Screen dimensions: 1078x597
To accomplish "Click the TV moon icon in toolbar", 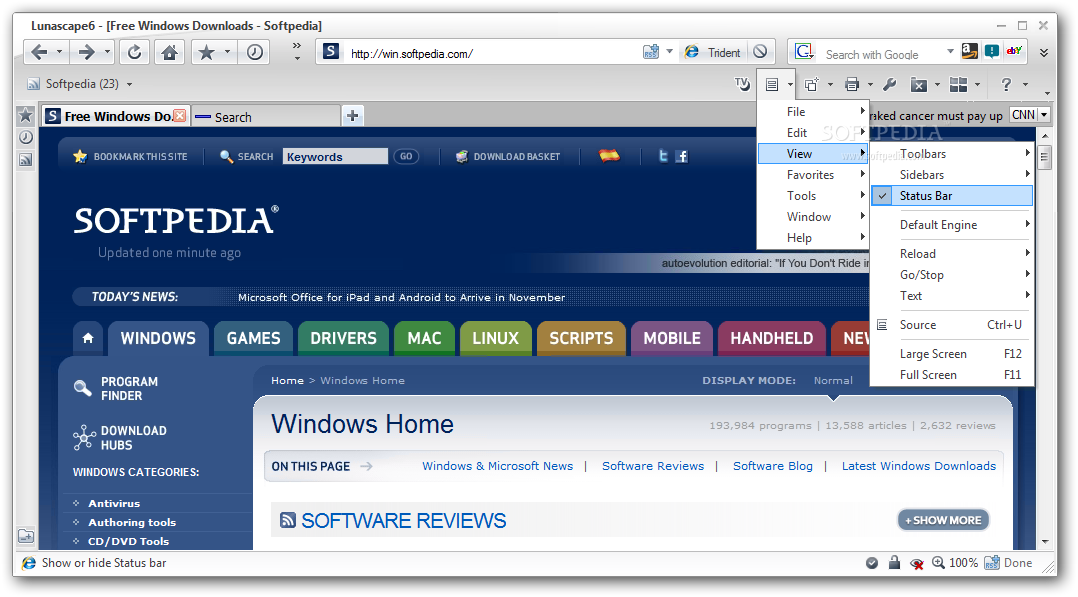I will pyautogui.click(x=742, y=84).
